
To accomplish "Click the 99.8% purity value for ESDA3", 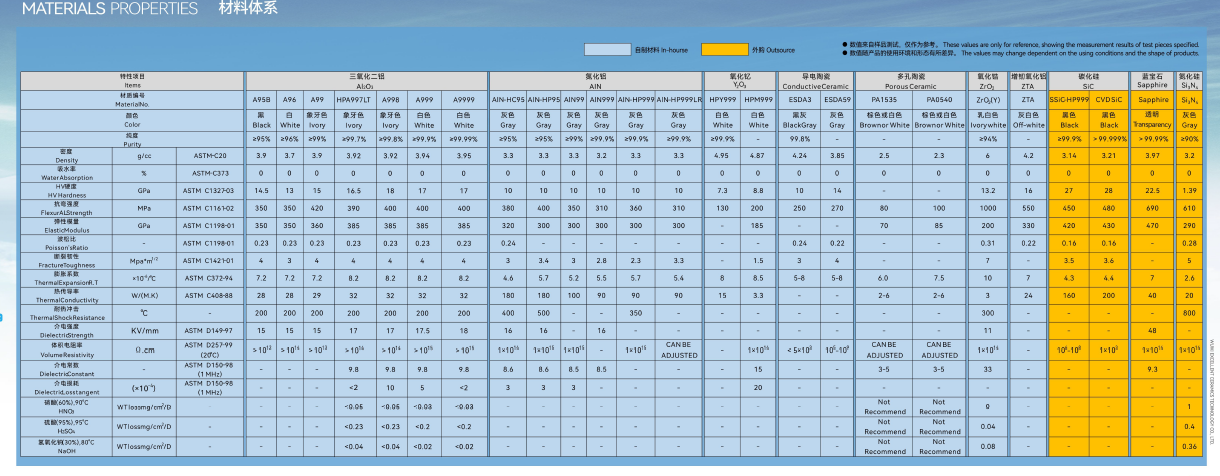I will click(x=800, y=138).
